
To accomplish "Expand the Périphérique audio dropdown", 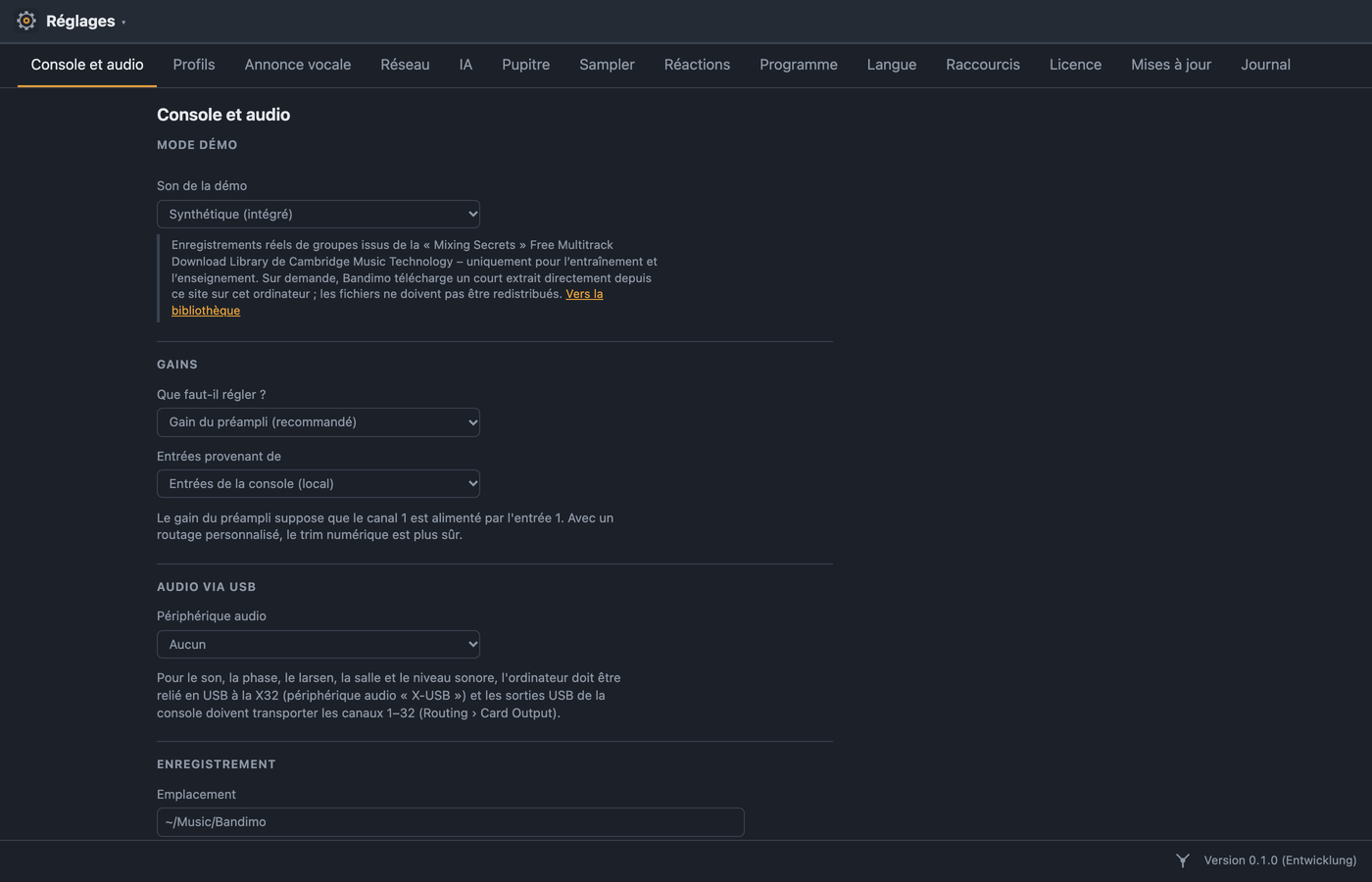I will (x=318, y=645).
